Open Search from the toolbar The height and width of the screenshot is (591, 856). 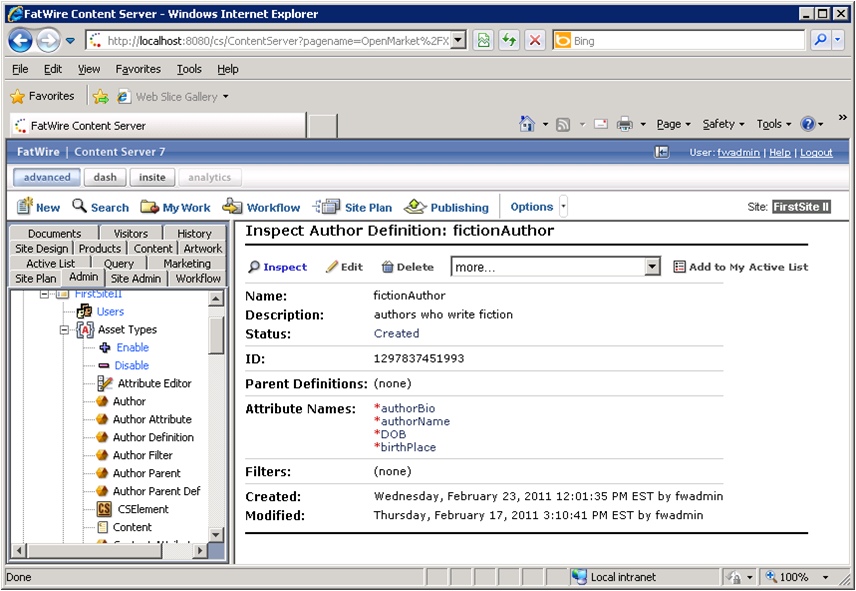(101, 207)
